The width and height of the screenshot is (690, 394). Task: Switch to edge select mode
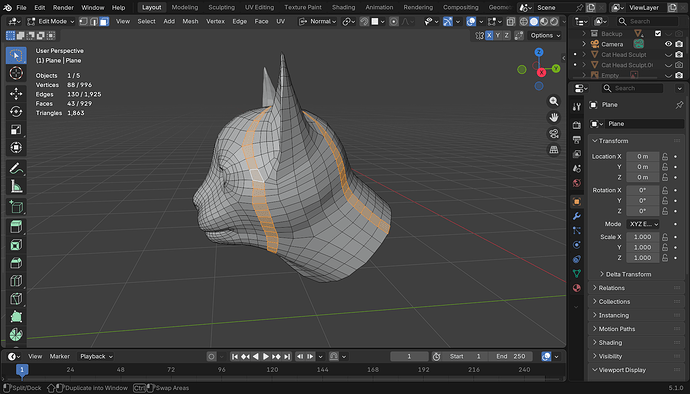coord(94,21)
